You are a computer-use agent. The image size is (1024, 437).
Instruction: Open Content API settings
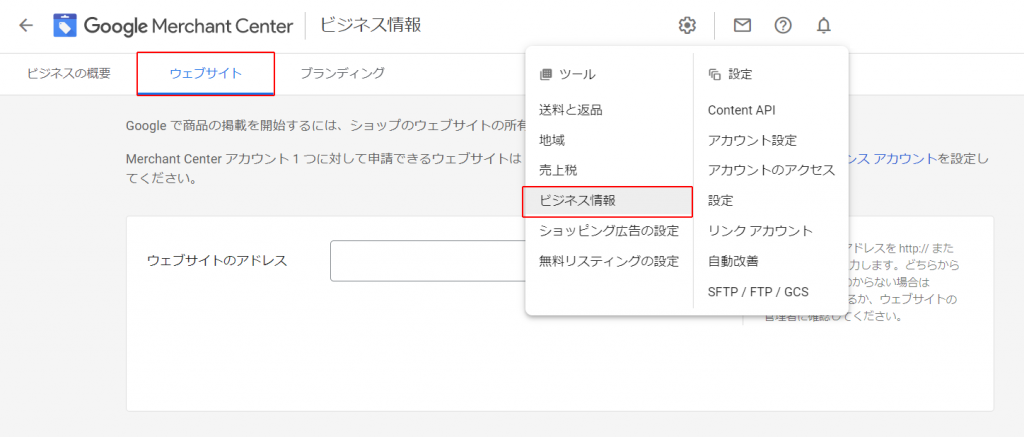(741, 110)
